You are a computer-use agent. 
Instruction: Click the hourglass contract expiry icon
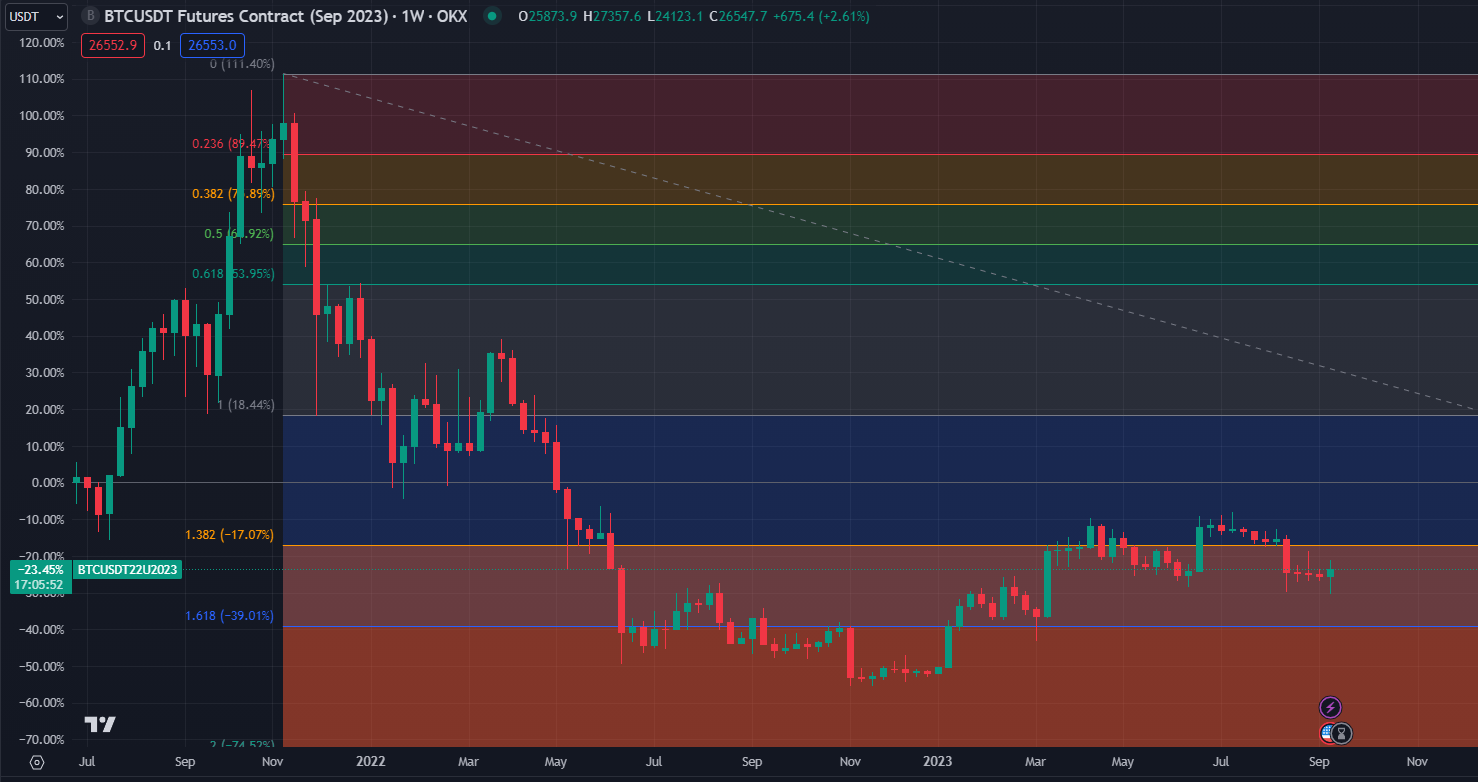pos(1343,733)
